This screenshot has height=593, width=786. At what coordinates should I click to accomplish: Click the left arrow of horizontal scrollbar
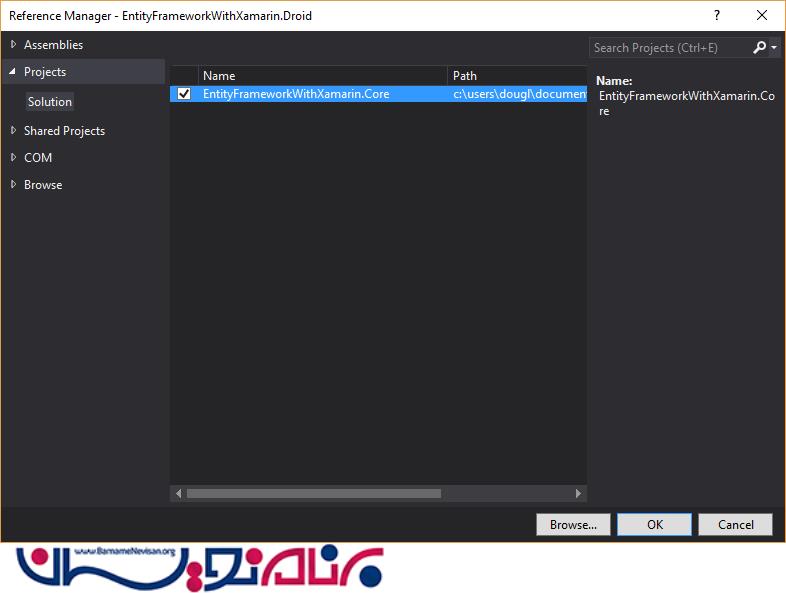(x=179, y=493)
